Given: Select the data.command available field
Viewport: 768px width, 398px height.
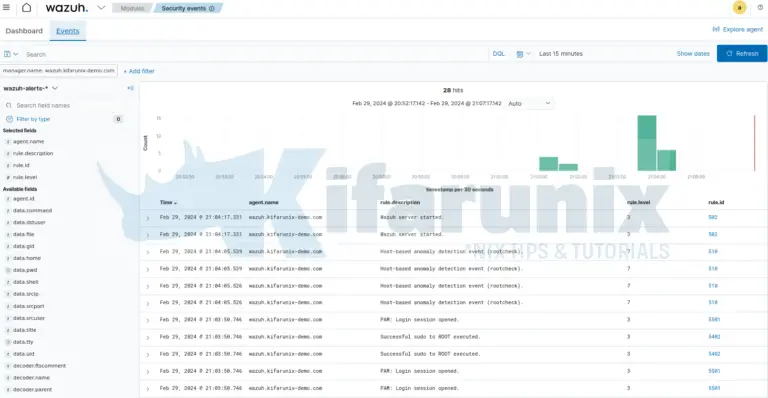Looking at the screenshot, I should (32, 211).
